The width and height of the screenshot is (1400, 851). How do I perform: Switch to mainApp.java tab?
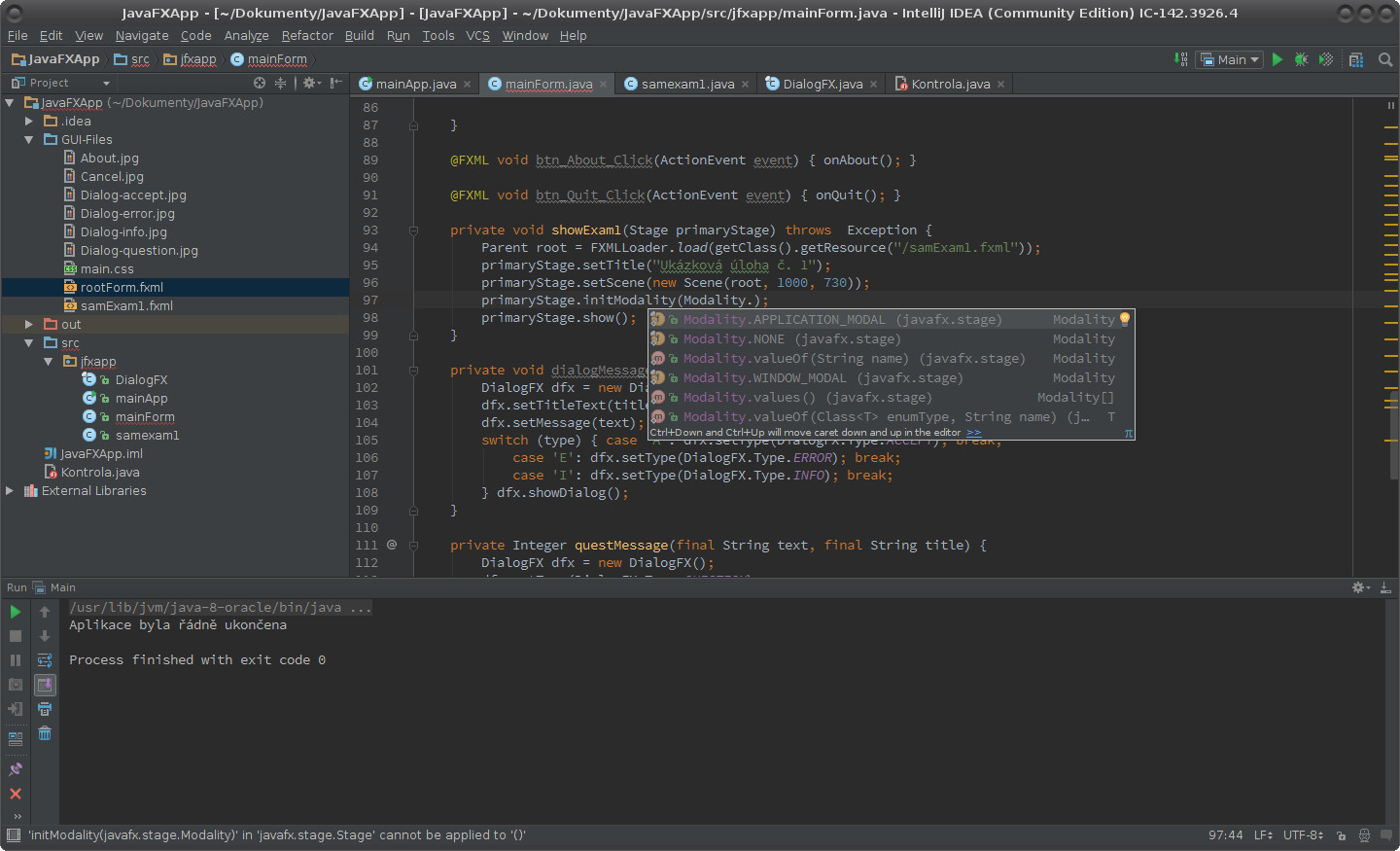point(415,84)
